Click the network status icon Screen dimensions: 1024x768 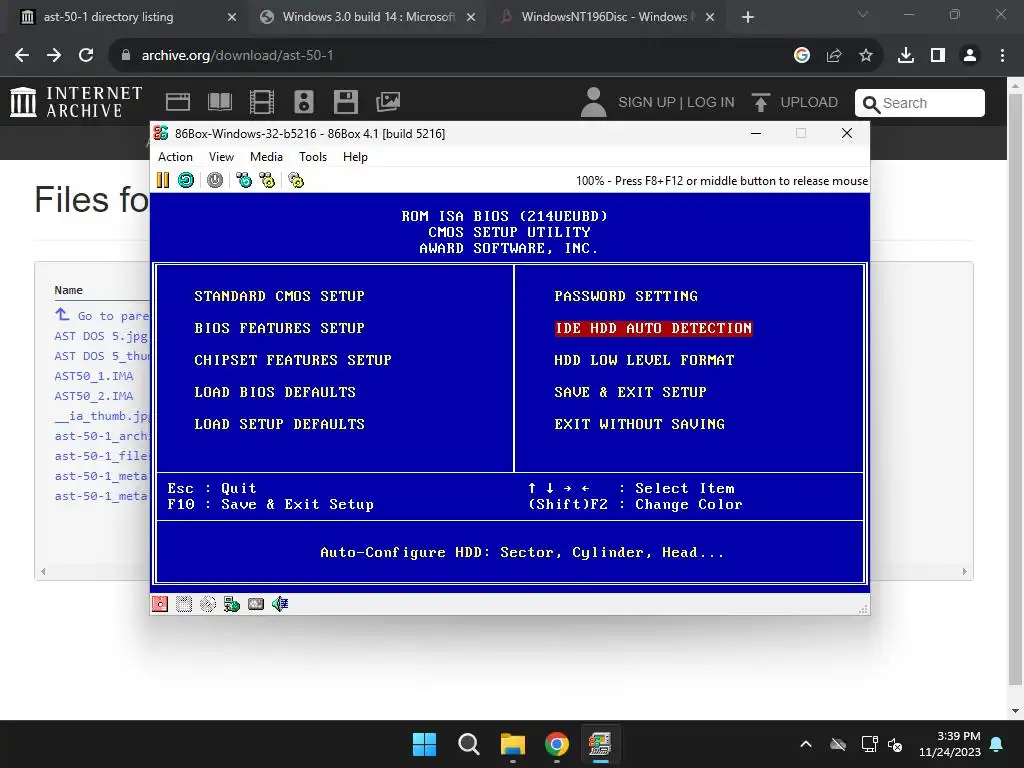click(232, 604)
